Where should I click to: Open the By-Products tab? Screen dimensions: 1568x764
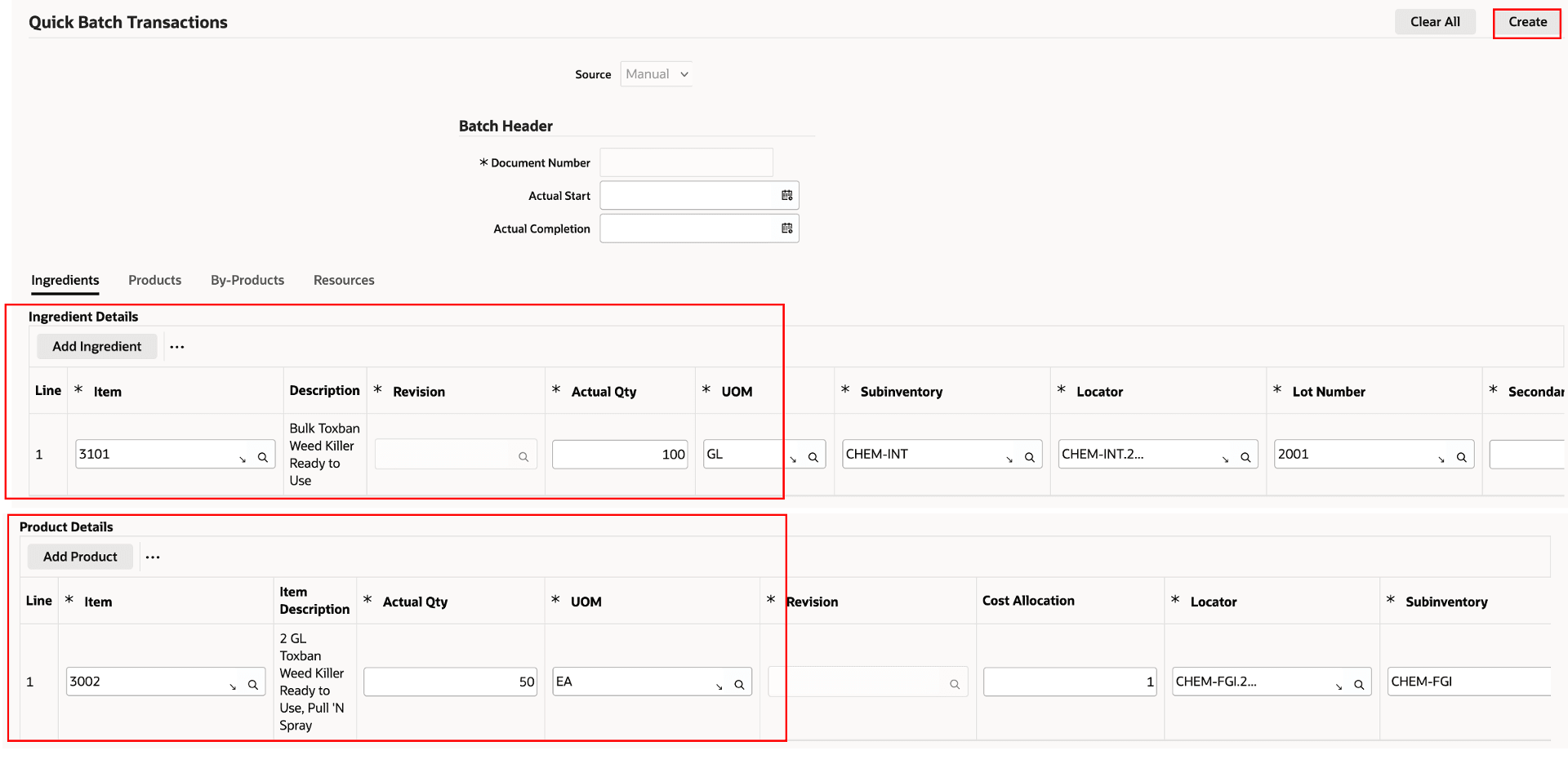coord(247,280)
